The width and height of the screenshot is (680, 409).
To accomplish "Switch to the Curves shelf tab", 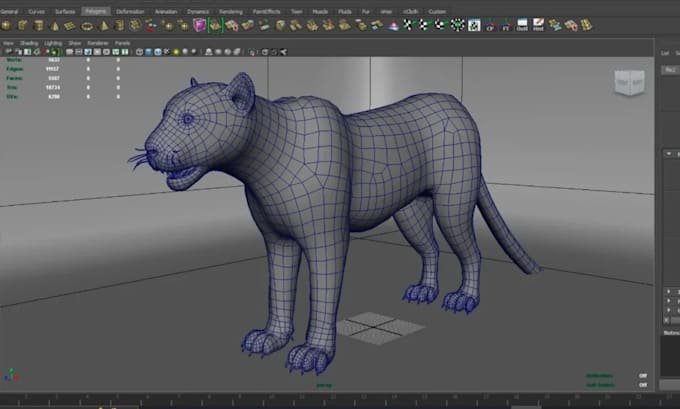I will click(x=36, y=12).
